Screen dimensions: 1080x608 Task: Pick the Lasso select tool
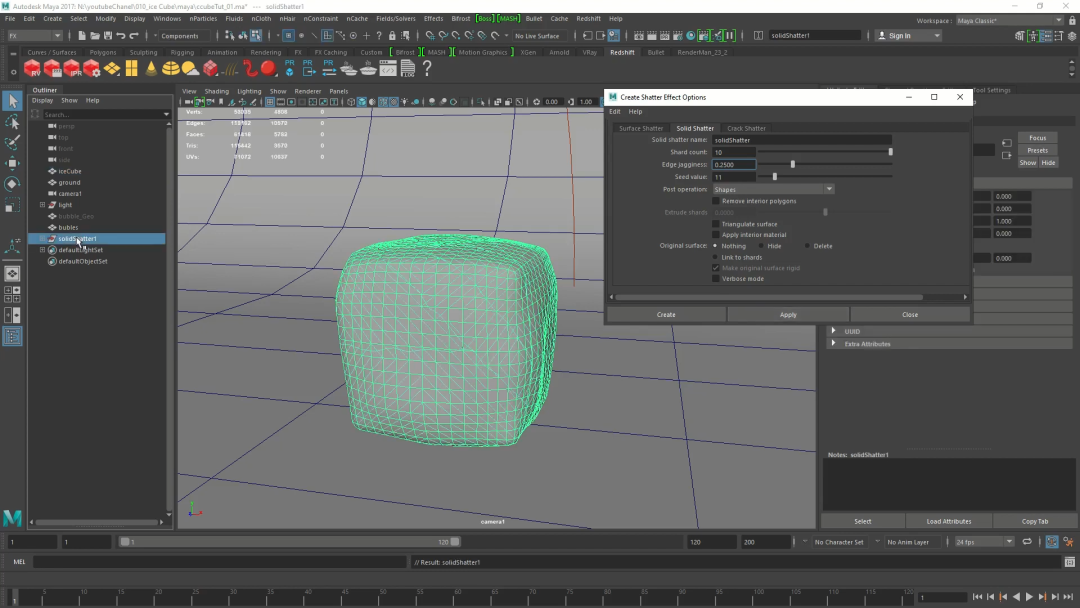[x=12, y=121]
